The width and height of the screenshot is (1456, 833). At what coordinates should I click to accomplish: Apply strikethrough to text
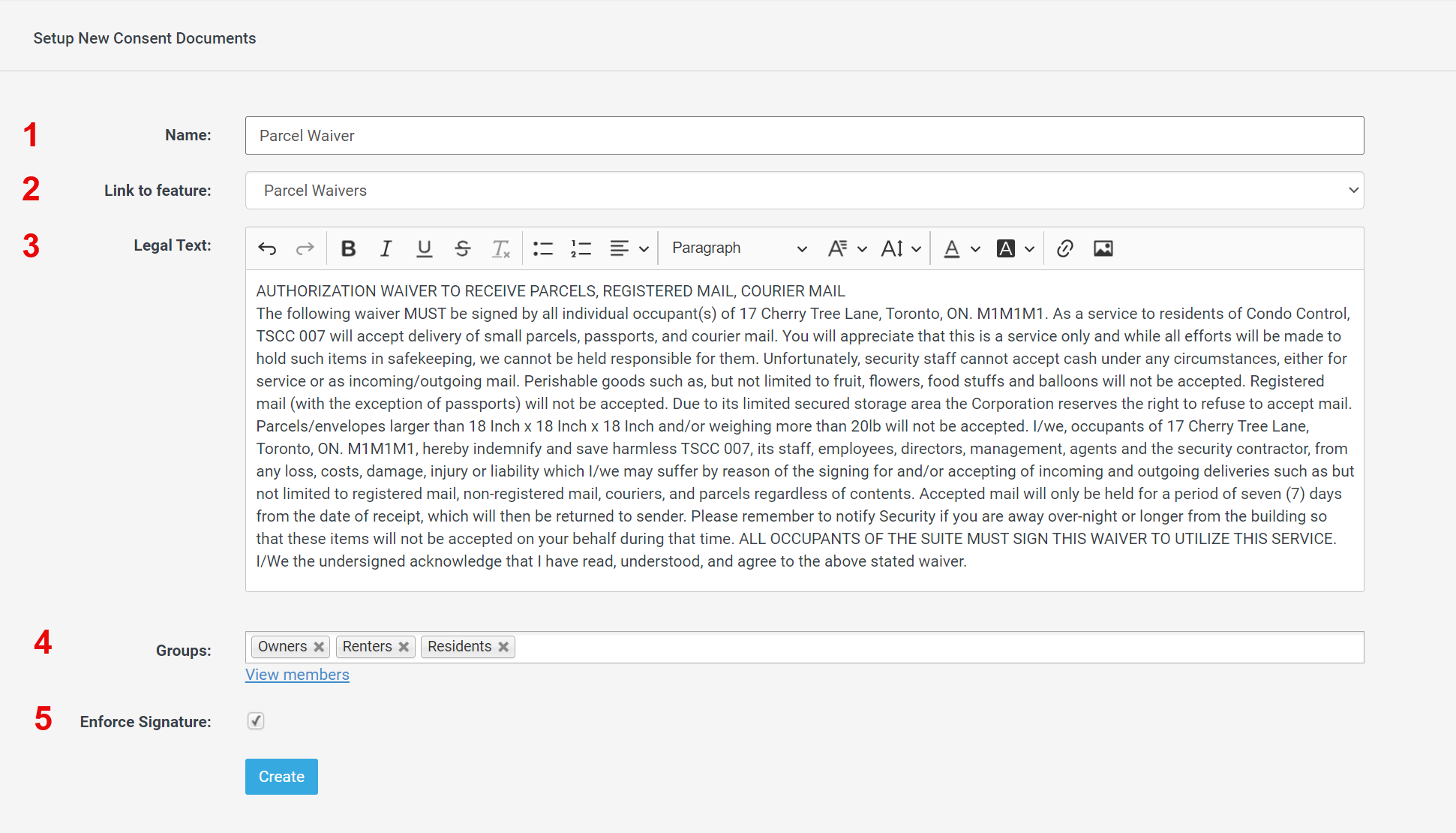click(462, 248)
